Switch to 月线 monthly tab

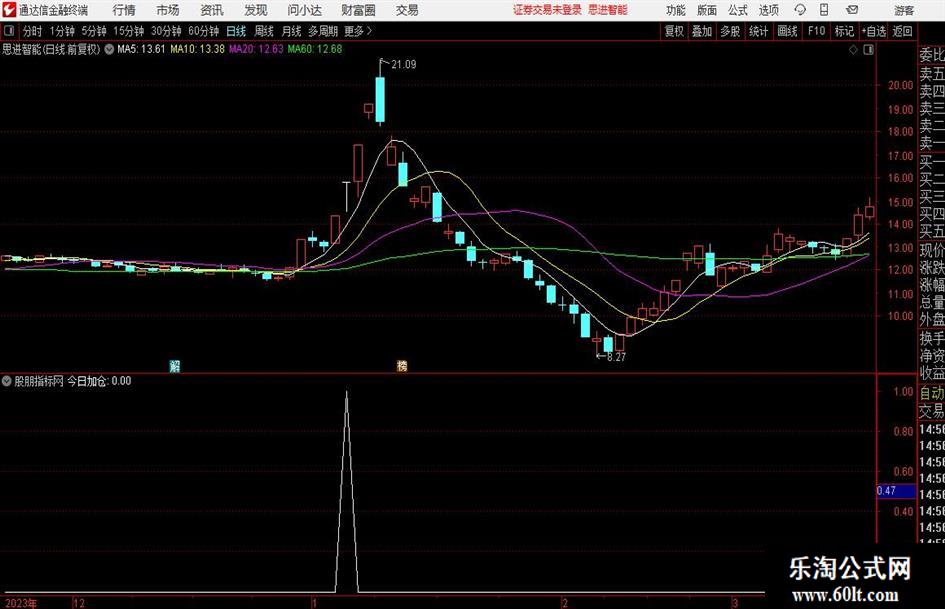tap(291, 31)
